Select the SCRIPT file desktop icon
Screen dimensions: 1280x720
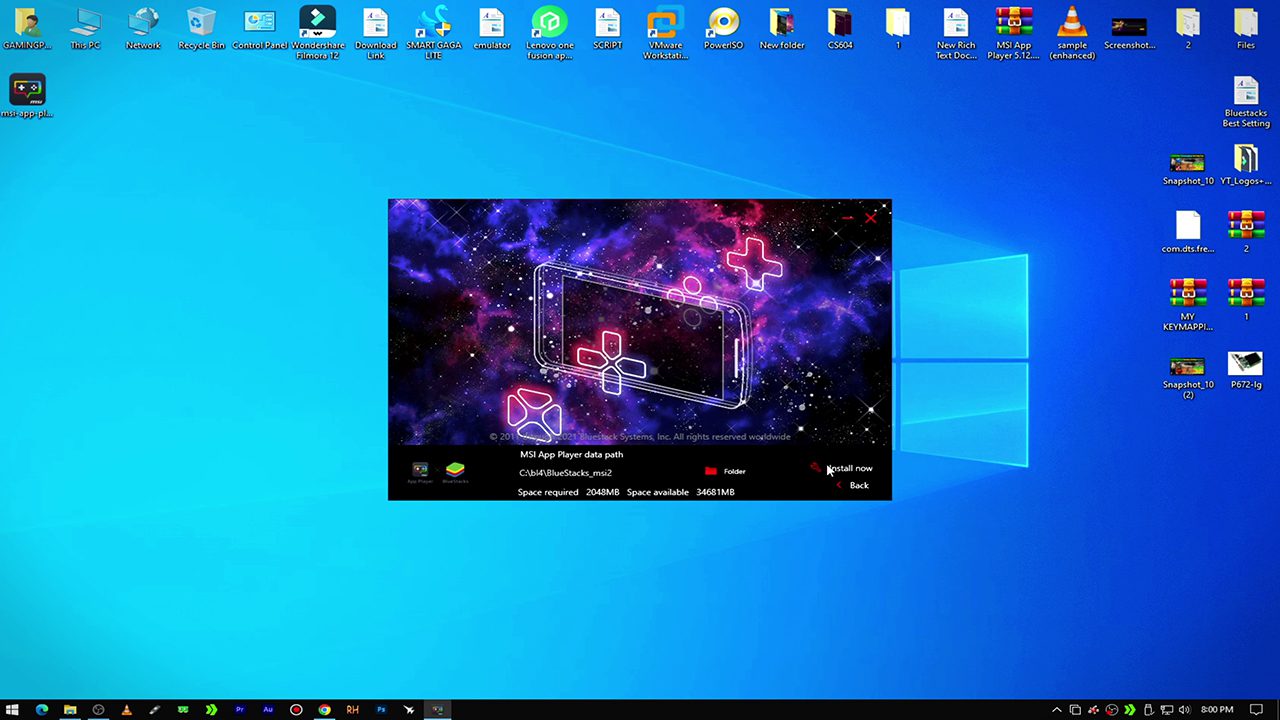(x=607, y=29)
